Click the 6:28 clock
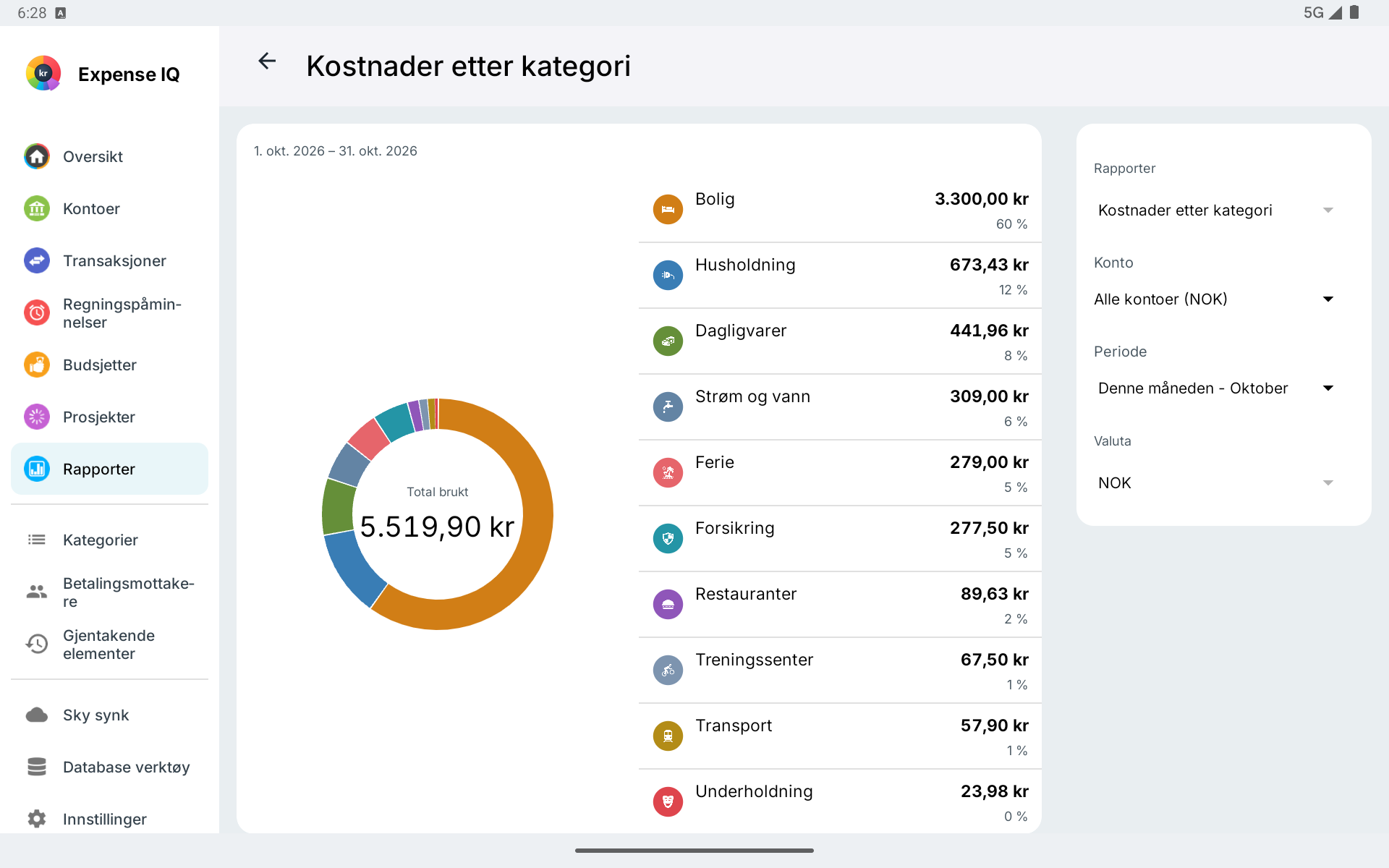The height and width of the screenshot is (868, 1389). click(x=32, y=13)
